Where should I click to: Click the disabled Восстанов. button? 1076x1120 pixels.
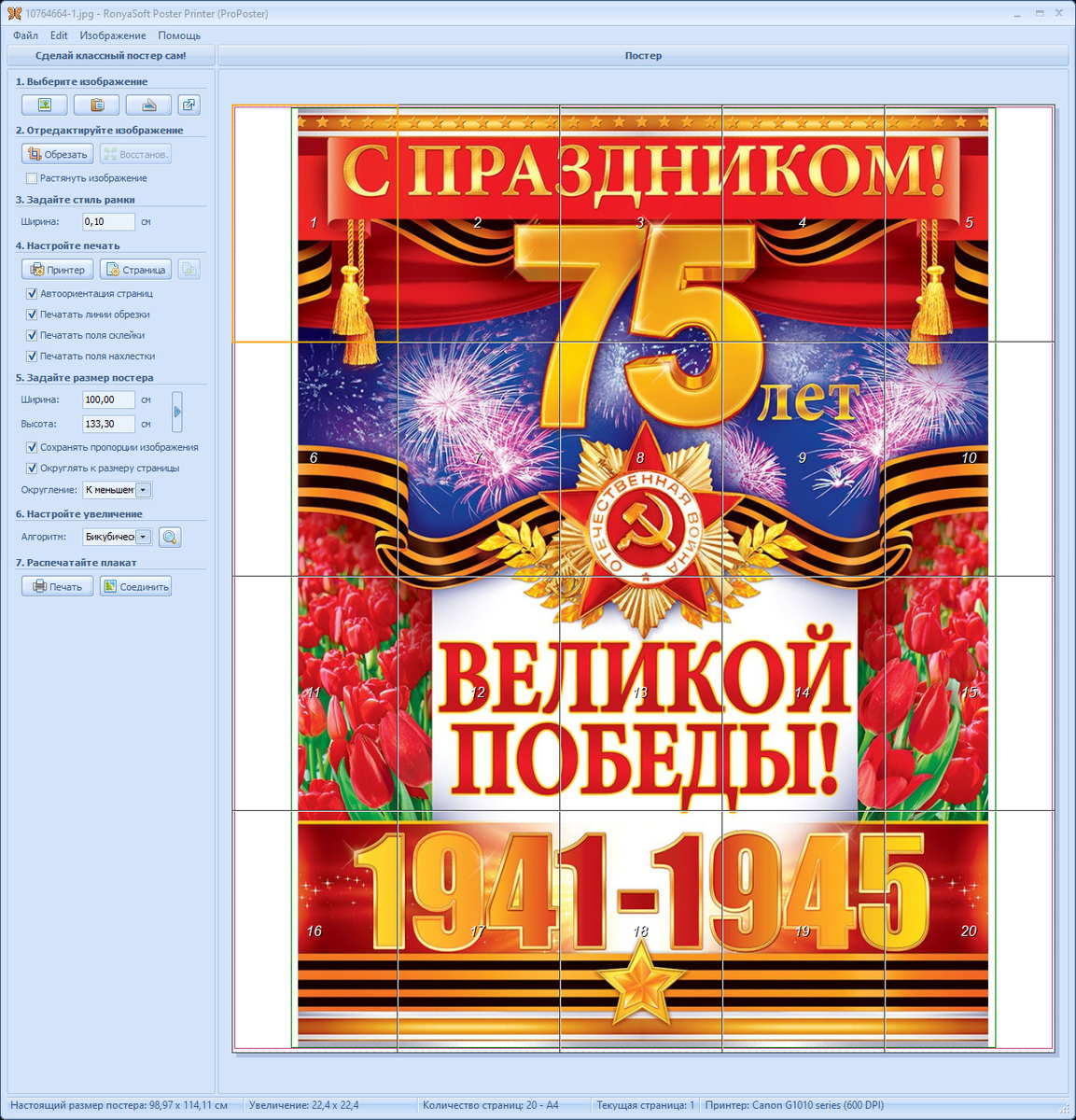click(x=135, y=154)
